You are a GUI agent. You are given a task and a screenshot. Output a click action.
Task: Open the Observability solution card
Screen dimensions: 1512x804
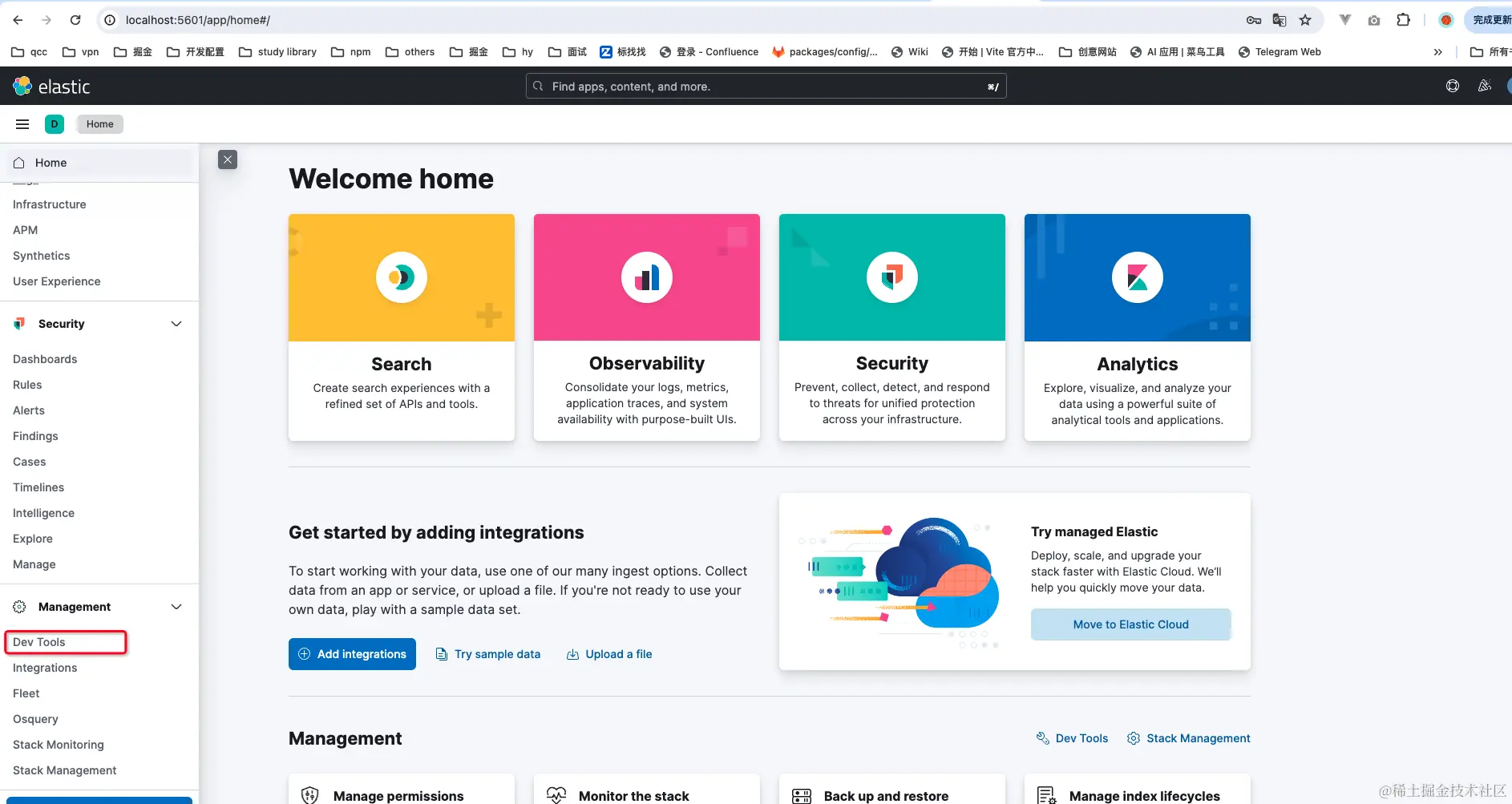647,327
